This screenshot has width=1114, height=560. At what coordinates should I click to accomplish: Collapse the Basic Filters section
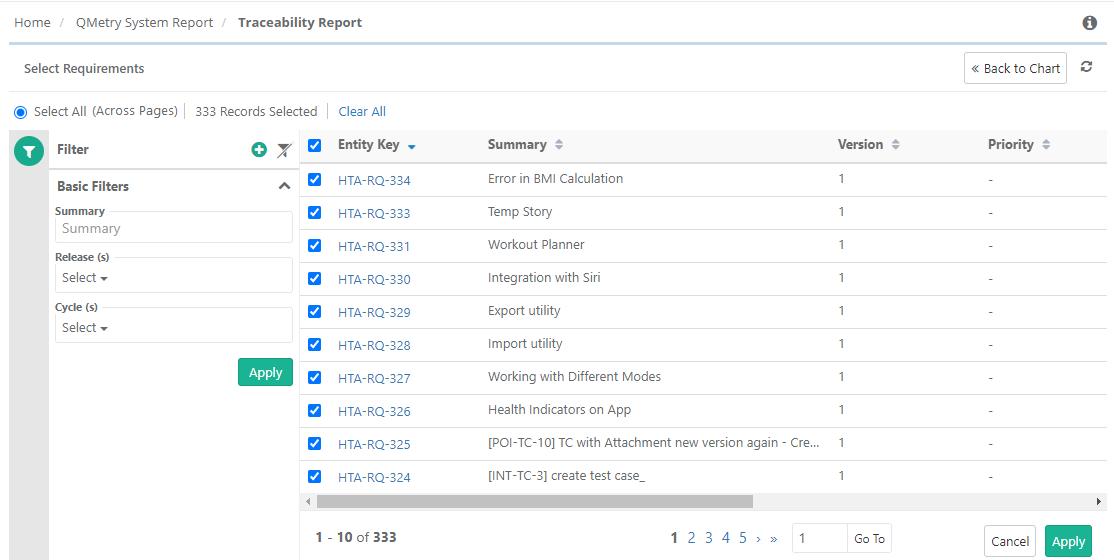284,186
